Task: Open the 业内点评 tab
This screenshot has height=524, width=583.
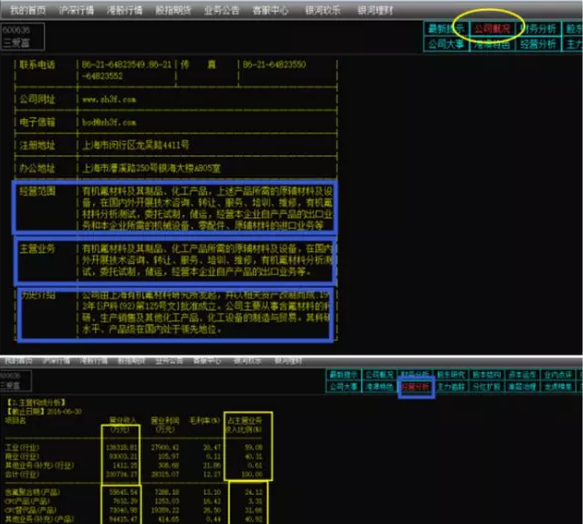Action: point(558,374)
